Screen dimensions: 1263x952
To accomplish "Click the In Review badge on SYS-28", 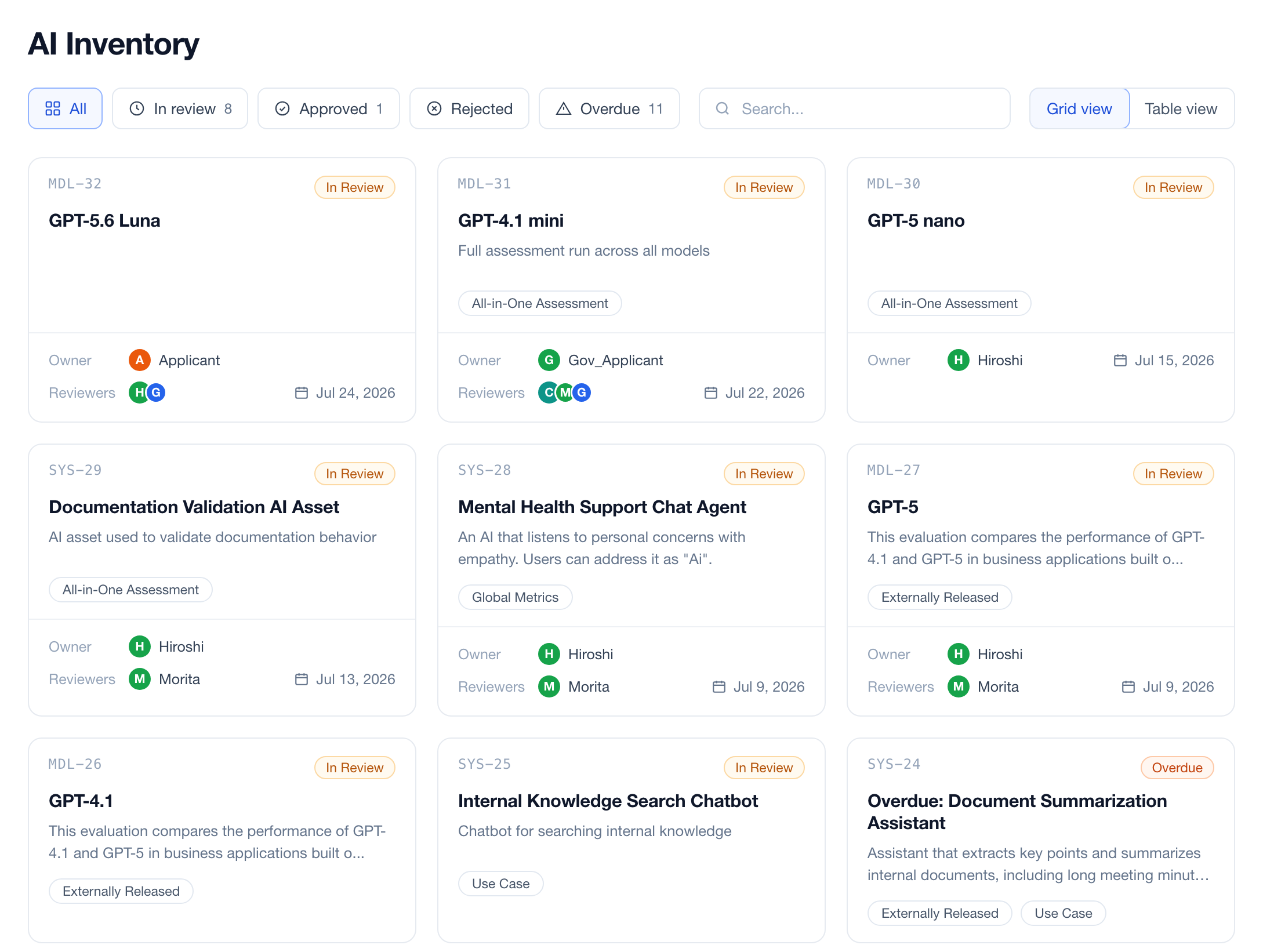I will coord(764,474).
